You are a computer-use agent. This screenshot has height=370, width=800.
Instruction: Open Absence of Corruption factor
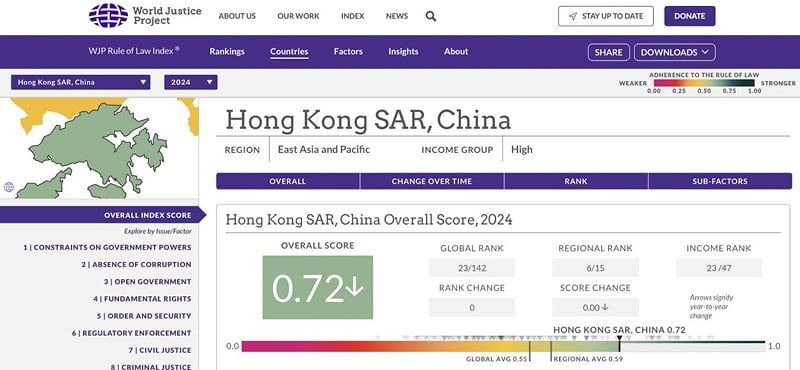(x=136, y=264)
